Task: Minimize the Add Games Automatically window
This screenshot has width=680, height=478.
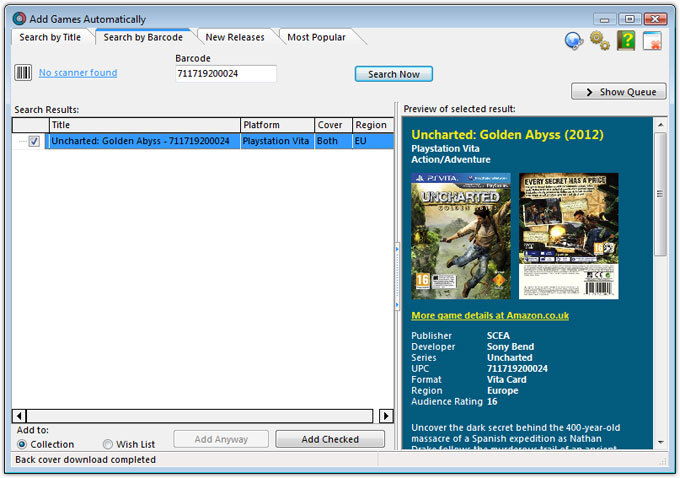Action: point(605,20)
